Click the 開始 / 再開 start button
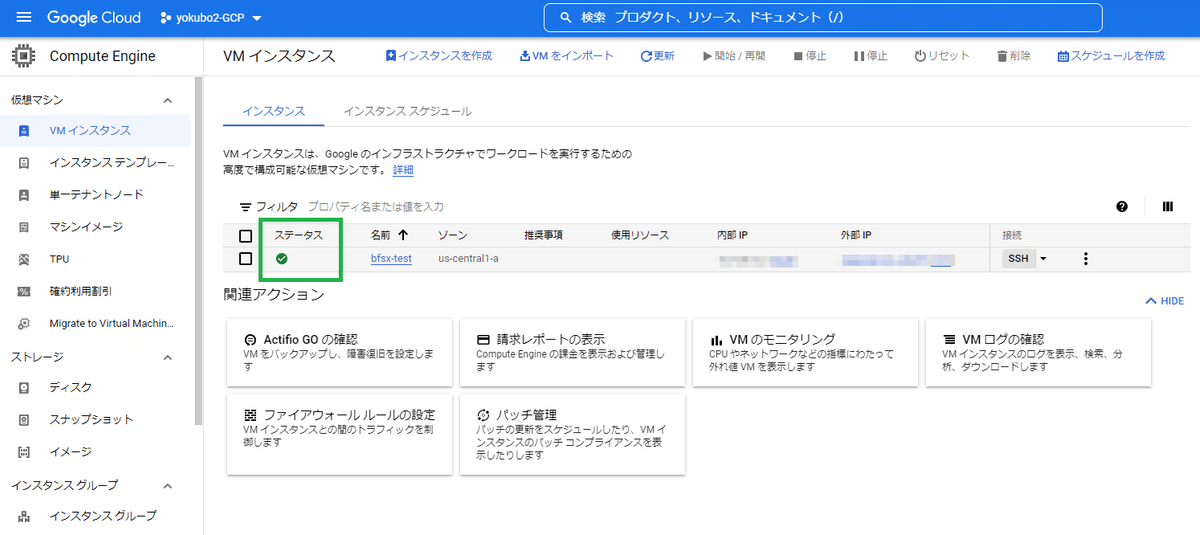This screenshot has width=1200, height=535. 734,56
